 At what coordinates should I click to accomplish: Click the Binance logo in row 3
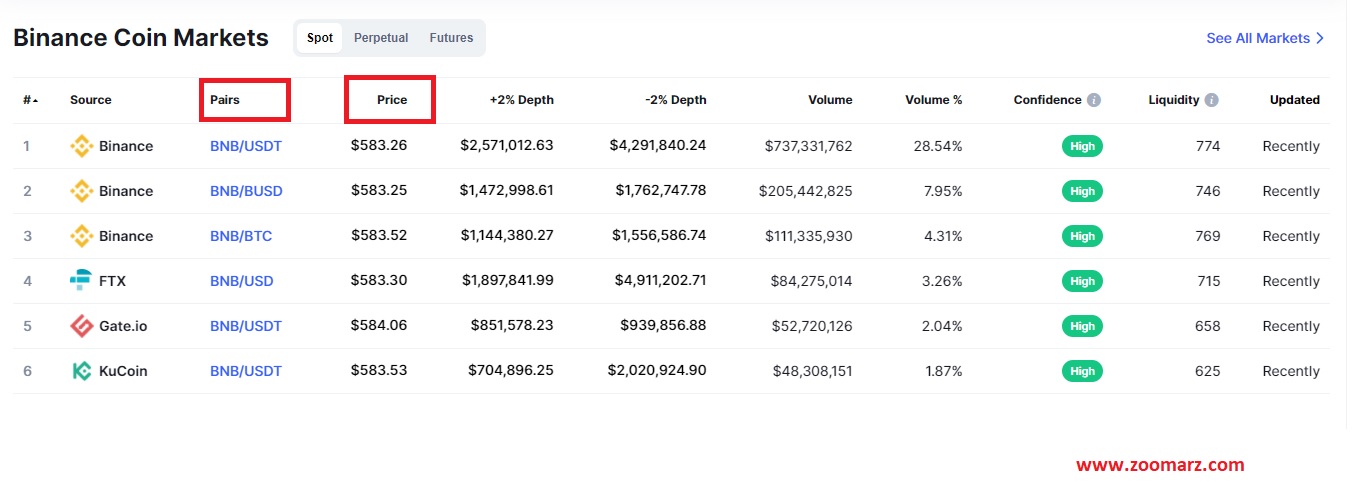click(x=81, y=236)
